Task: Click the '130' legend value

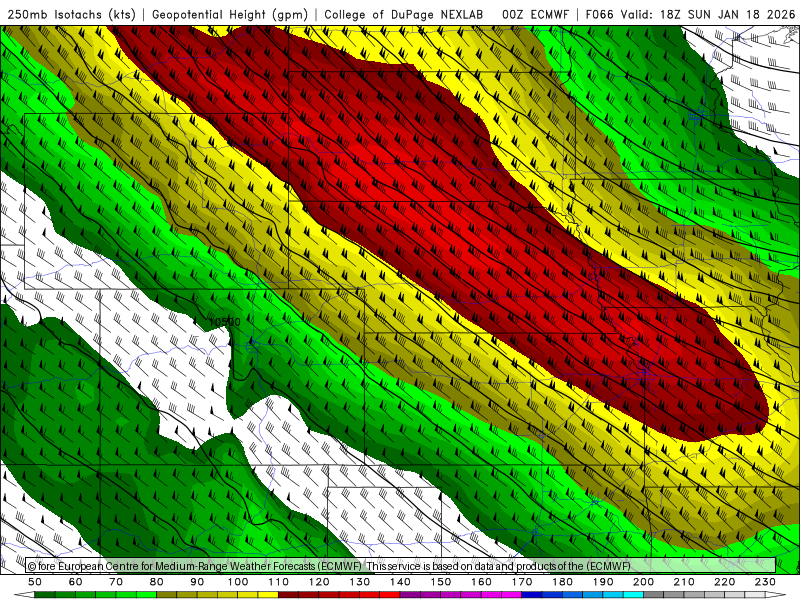Action: 359,582
